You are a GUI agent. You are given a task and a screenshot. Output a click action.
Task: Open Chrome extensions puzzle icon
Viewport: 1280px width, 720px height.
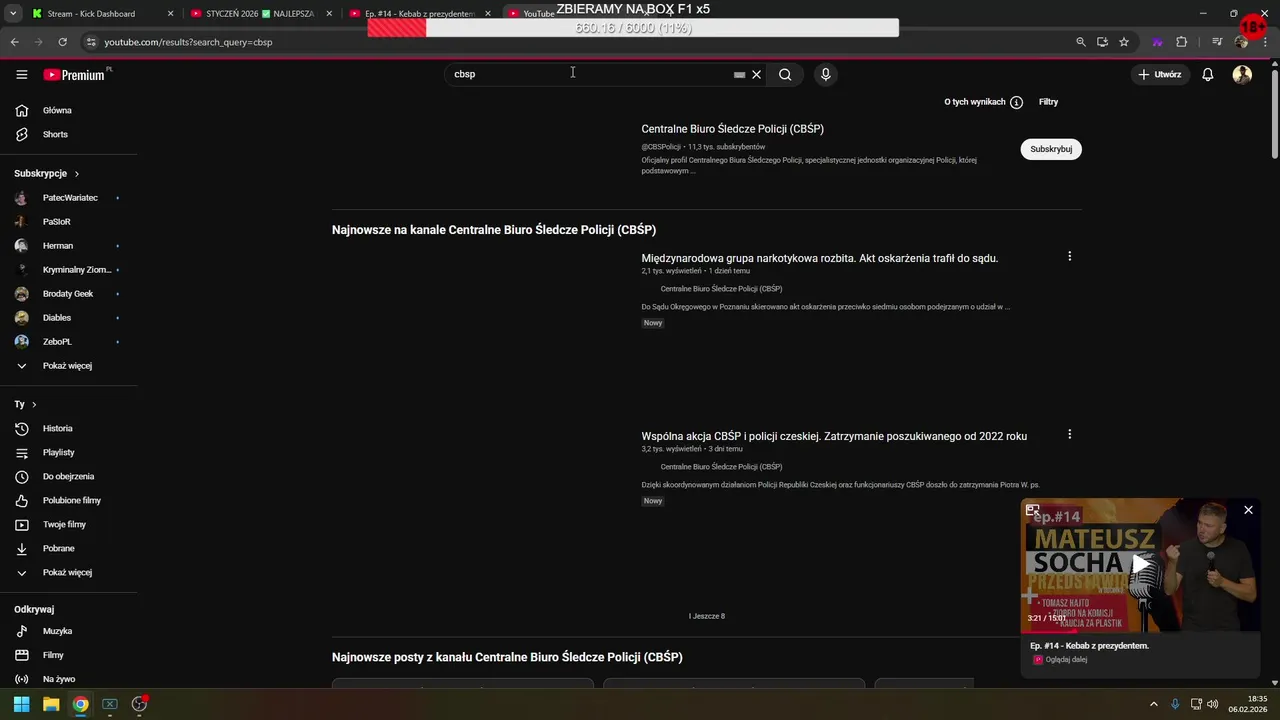1181,42
